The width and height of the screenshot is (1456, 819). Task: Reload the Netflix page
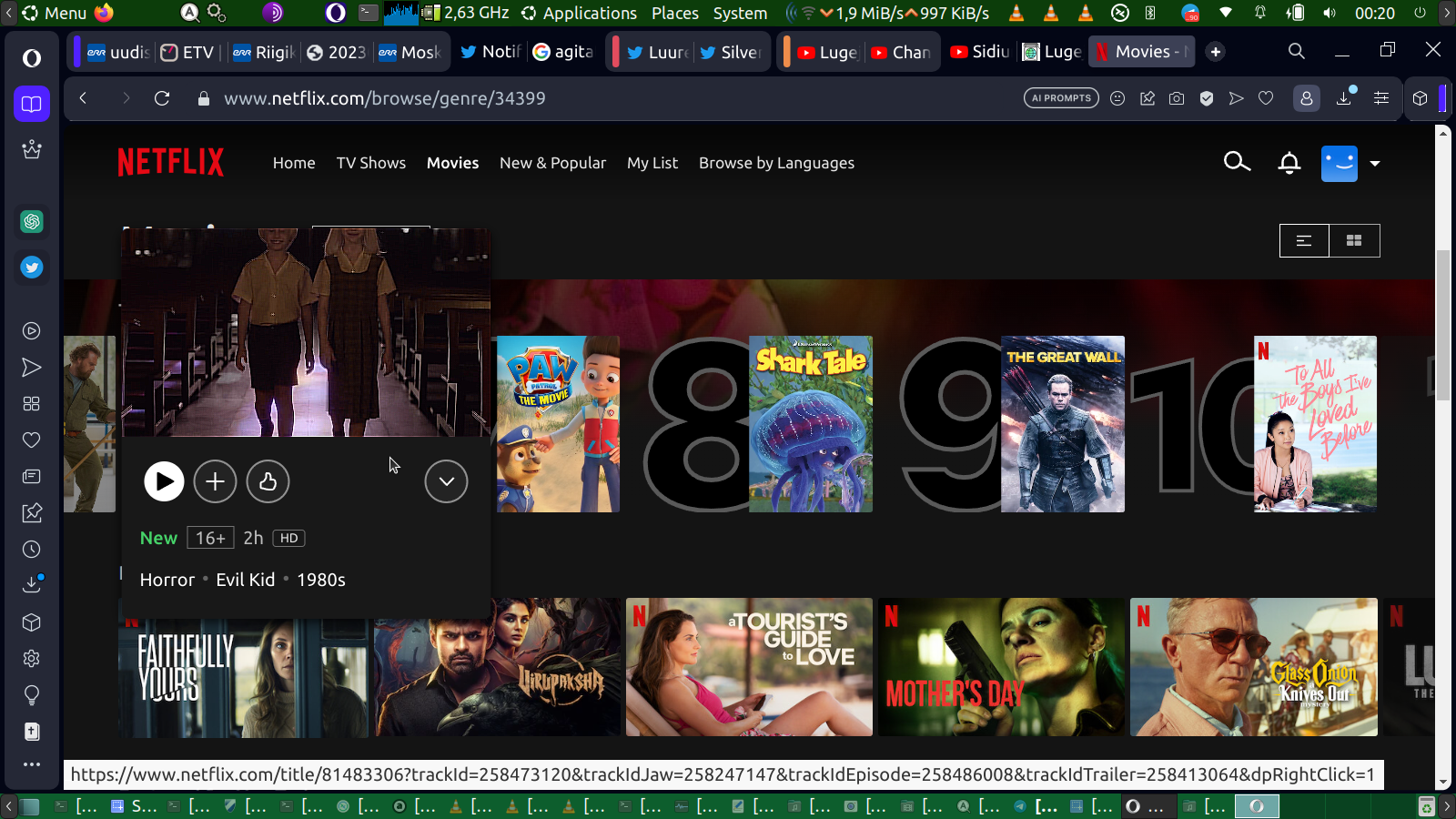pos(162,98)
